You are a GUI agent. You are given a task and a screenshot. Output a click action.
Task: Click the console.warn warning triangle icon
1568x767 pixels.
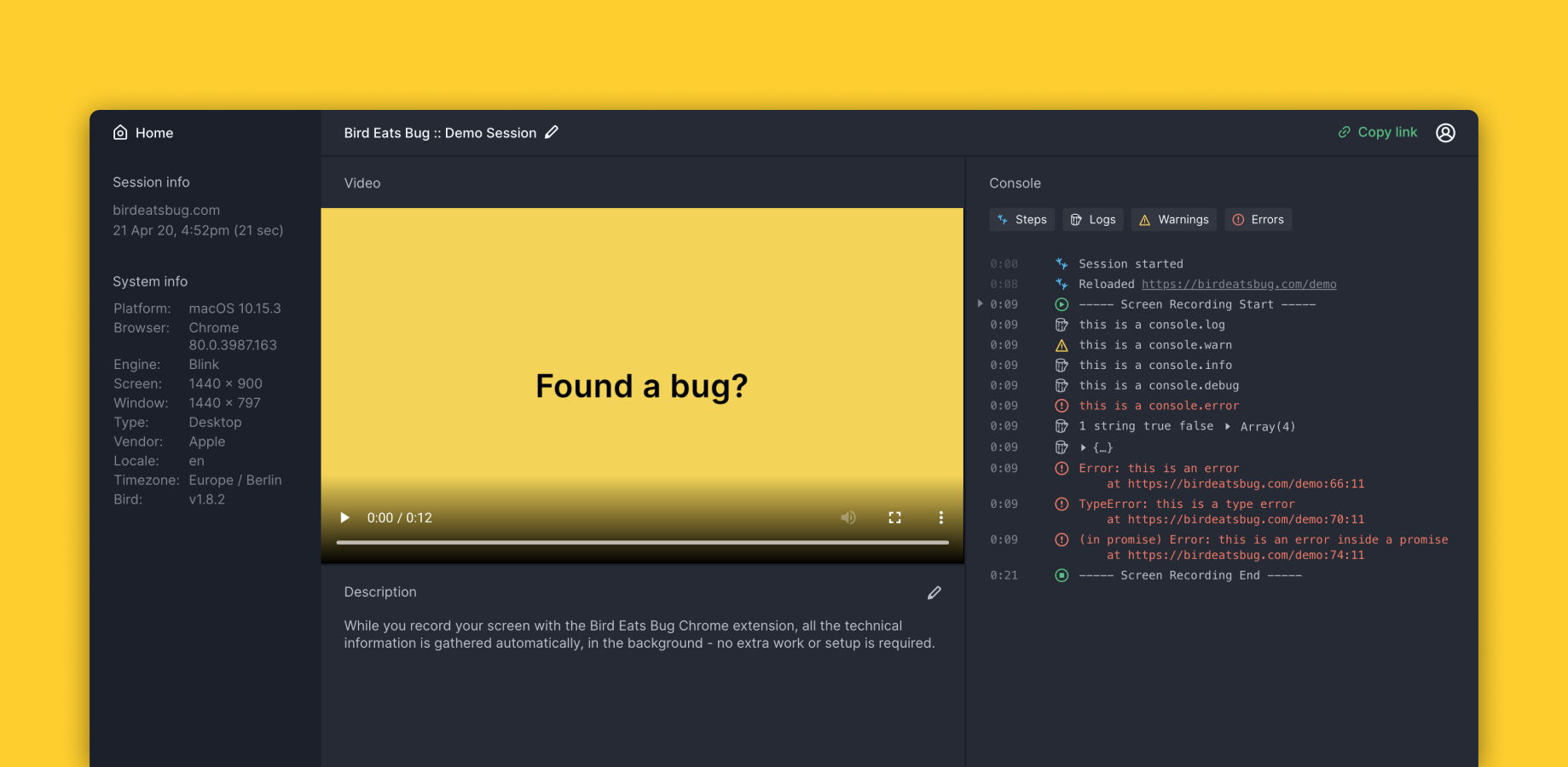(1062, 345)
